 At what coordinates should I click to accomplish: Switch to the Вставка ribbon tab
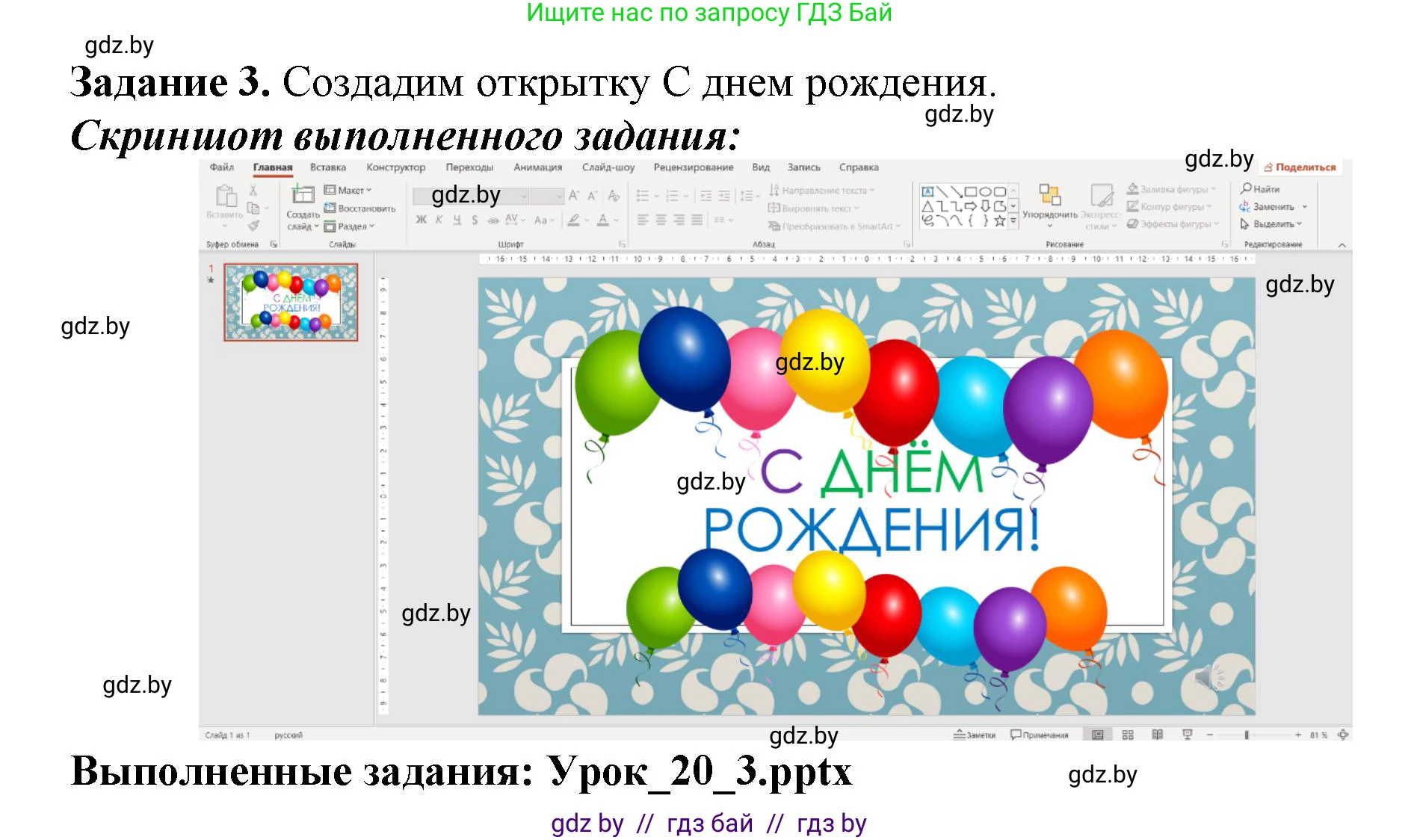click(331, 167)
